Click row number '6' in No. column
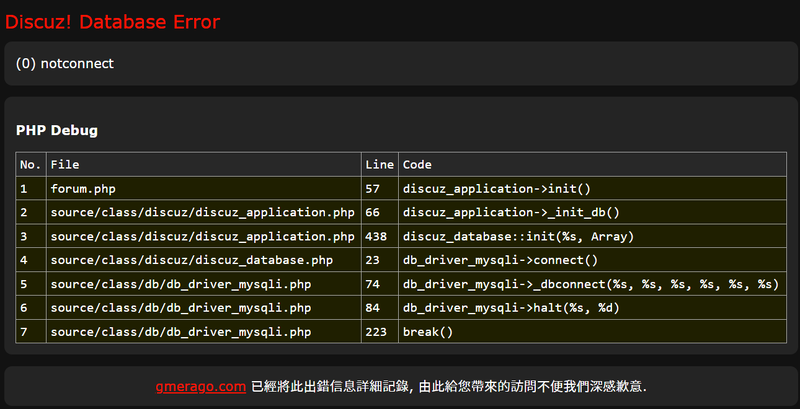This screenshot has width=800, height=409. (31, 308)
